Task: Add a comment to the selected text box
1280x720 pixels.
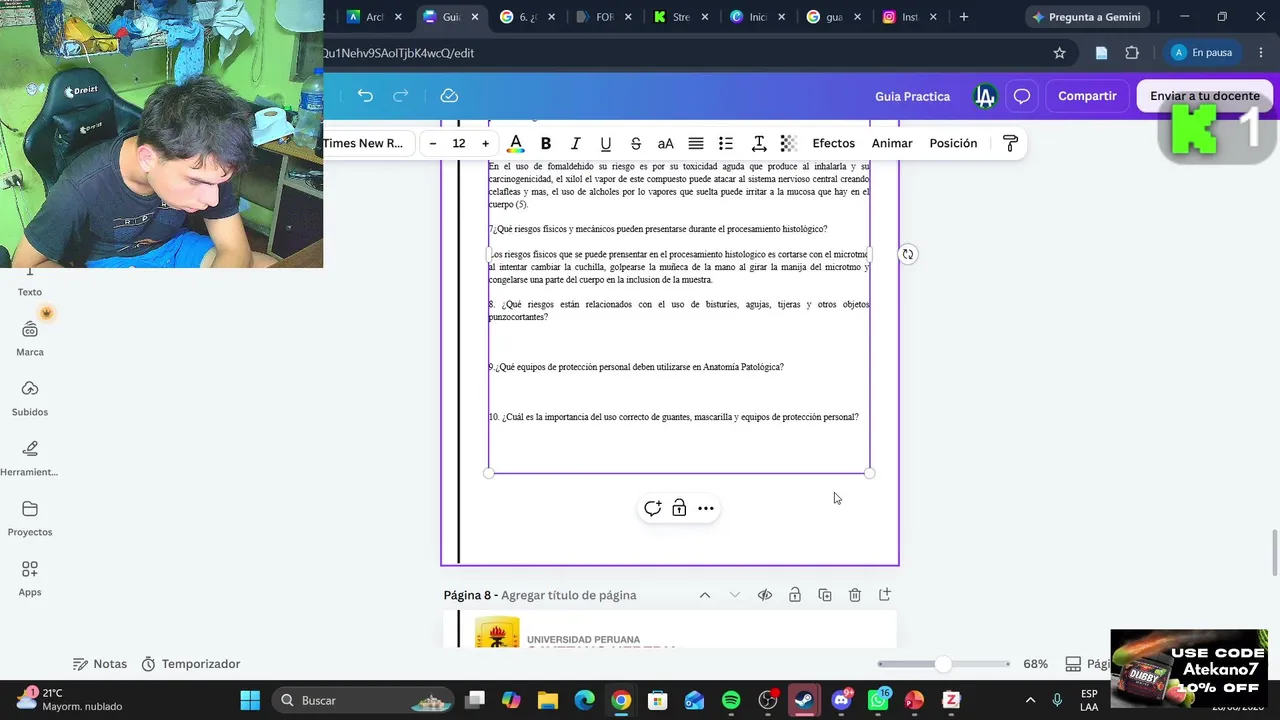Action: 652,508
